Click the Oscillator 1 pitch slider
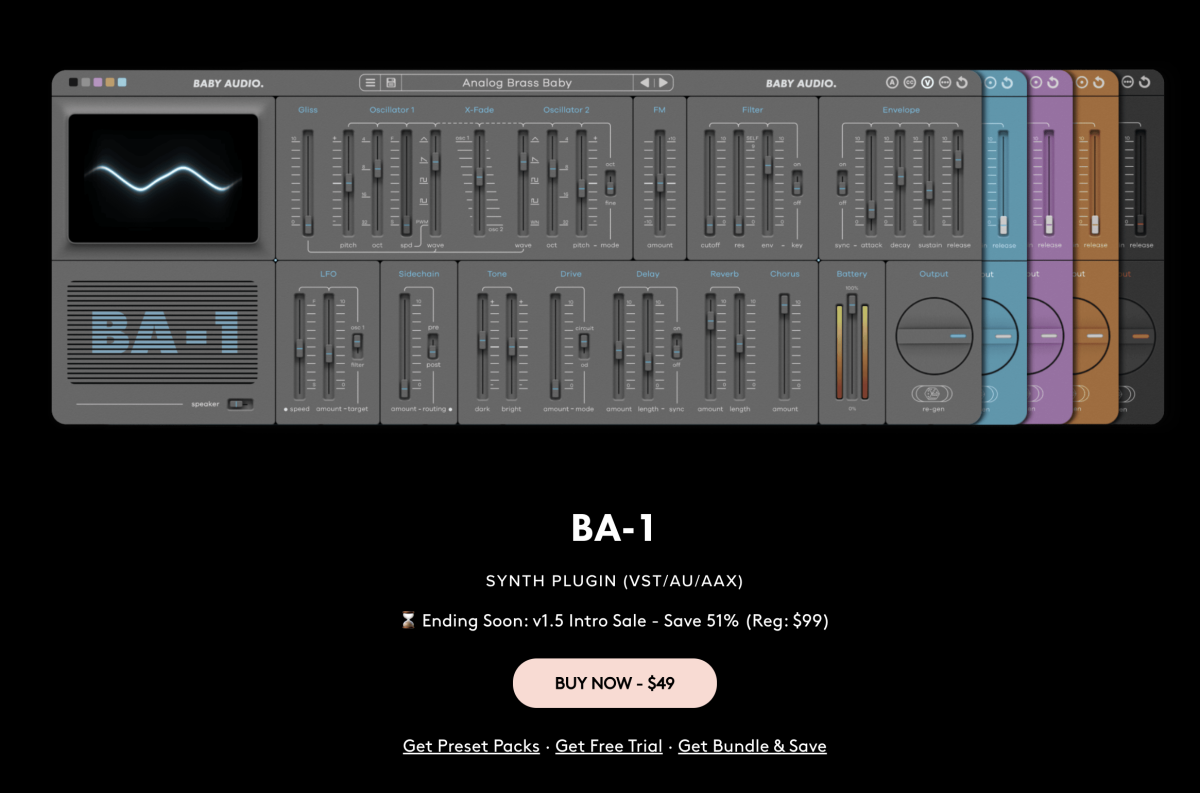Screen dimensions: 1200x793 pos(348,182)
